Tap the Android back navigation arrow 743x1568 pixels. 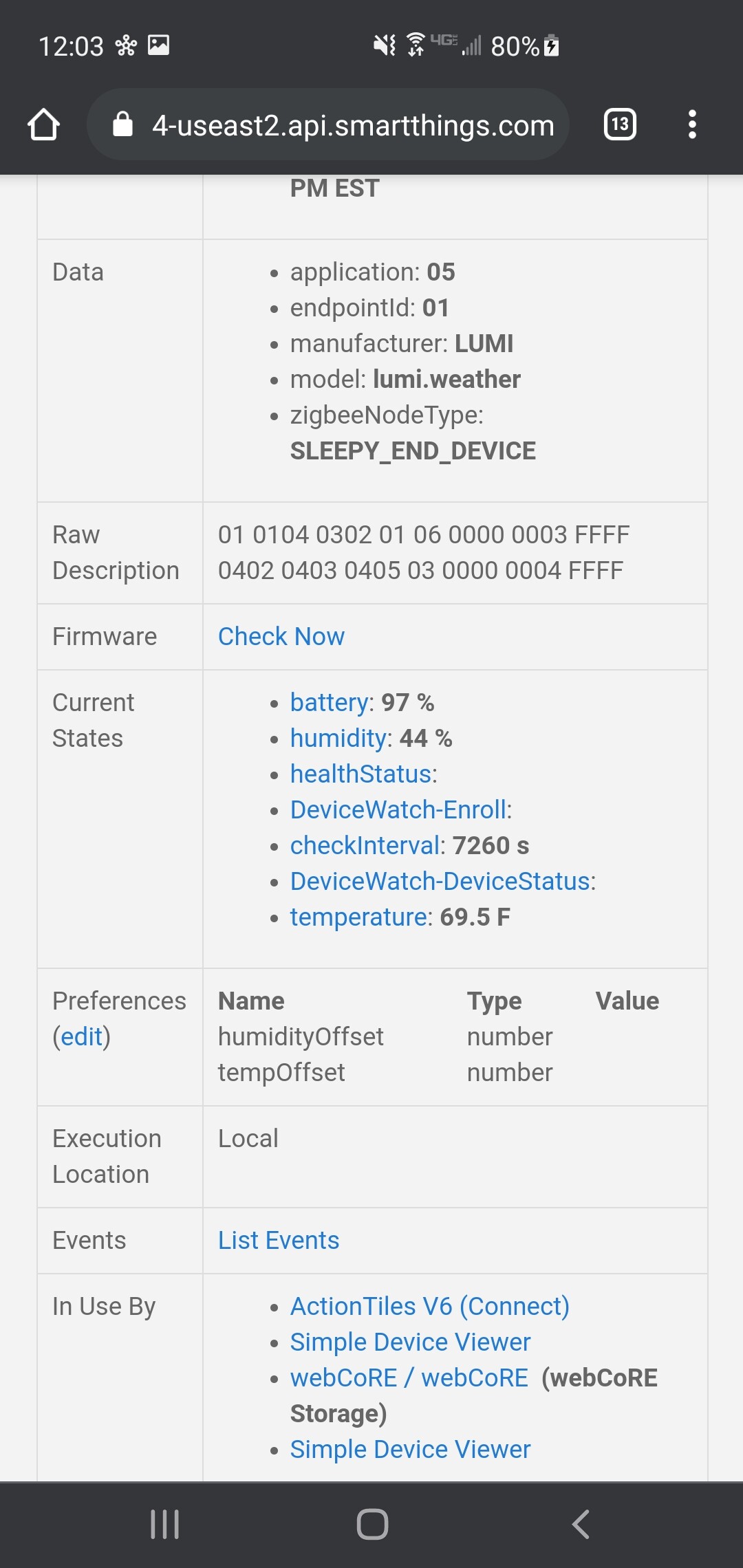pyautogui.click(x=581, y=1524)
